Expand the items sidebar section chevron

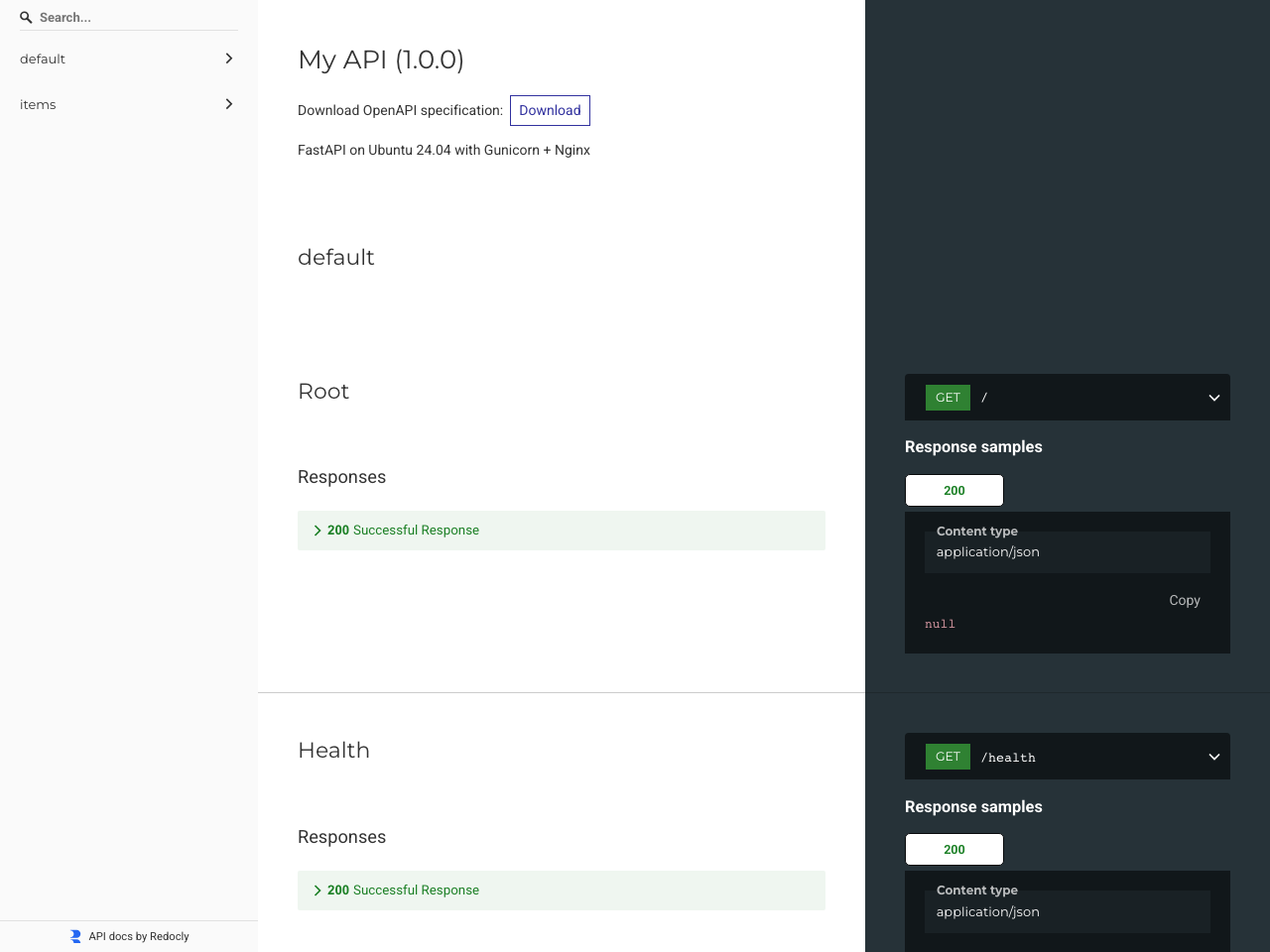pos(229,104)
